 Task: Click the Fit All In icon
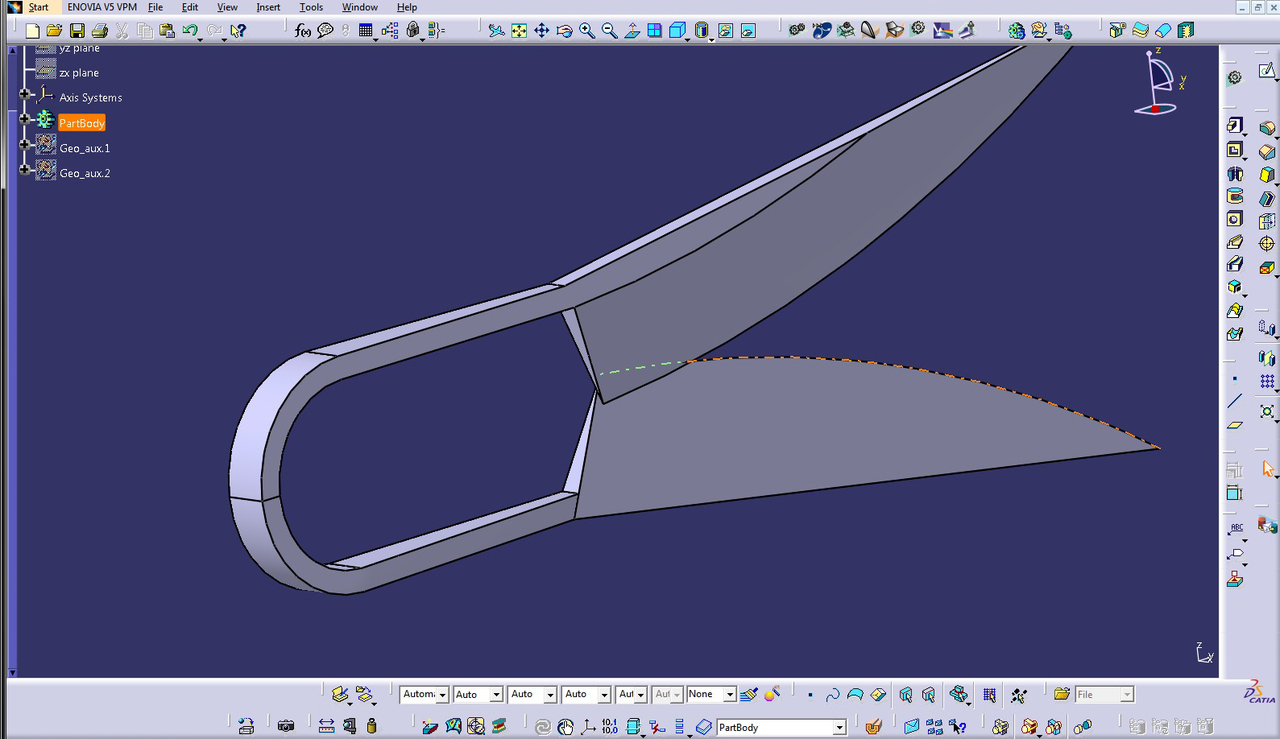[519, 31]
